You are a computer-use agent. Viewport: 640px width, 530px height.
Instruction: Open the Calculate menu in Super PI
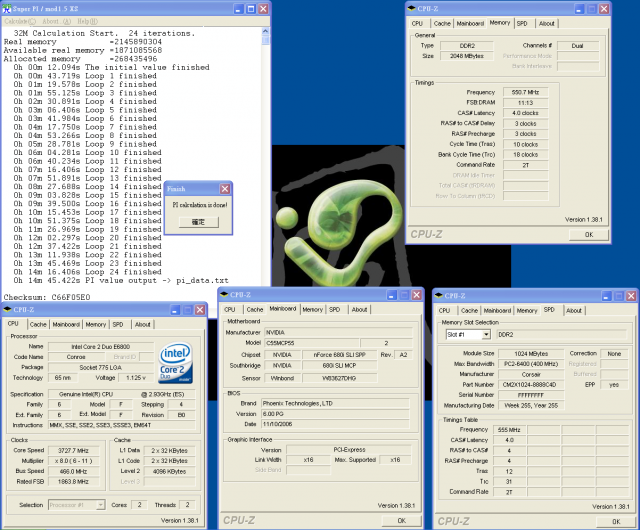click(x=20, y=21)
